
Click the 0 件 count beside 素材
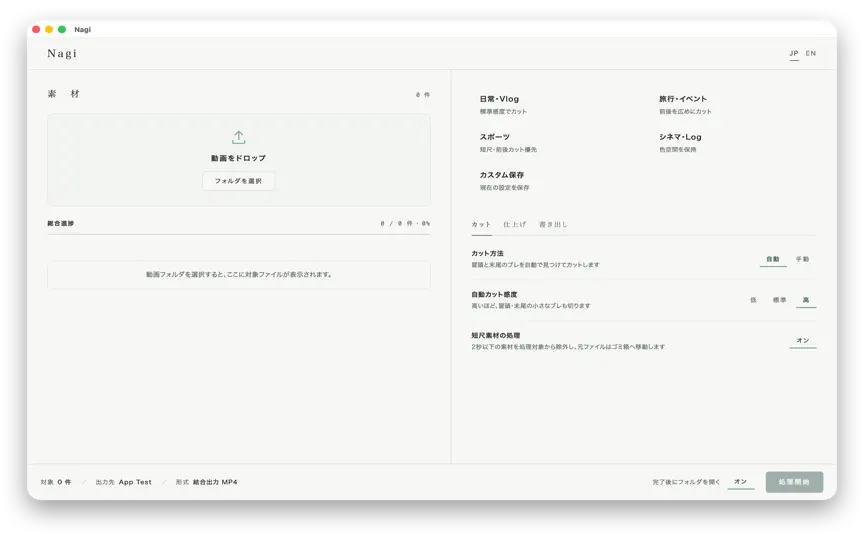423,95
